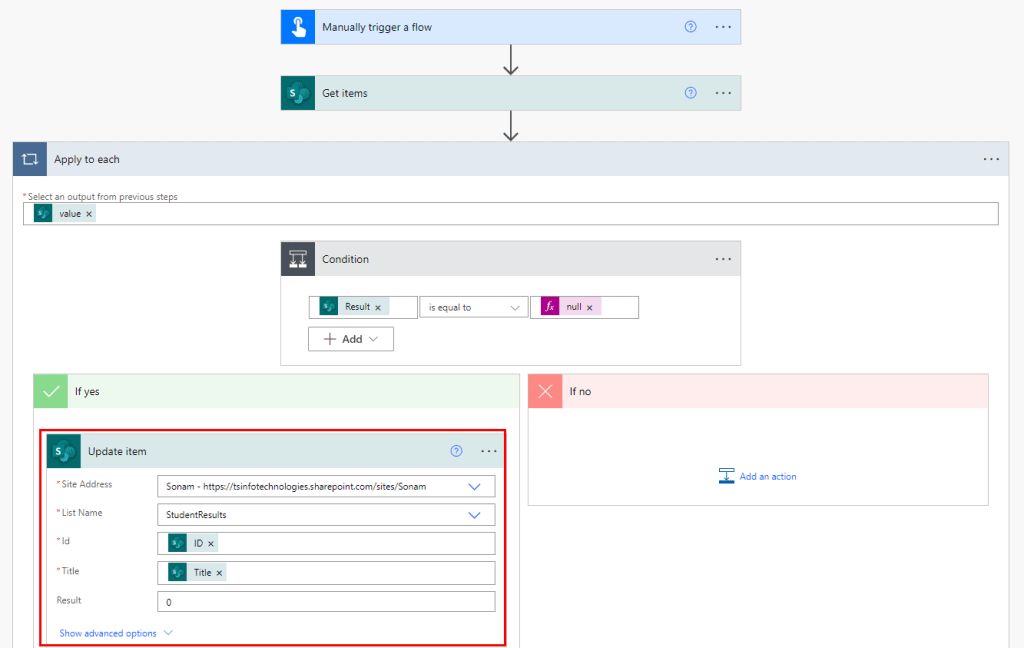The height and width of the screenshot is (648, 1024).
Task: Expand the Get items step header
Action: (511, 93)
